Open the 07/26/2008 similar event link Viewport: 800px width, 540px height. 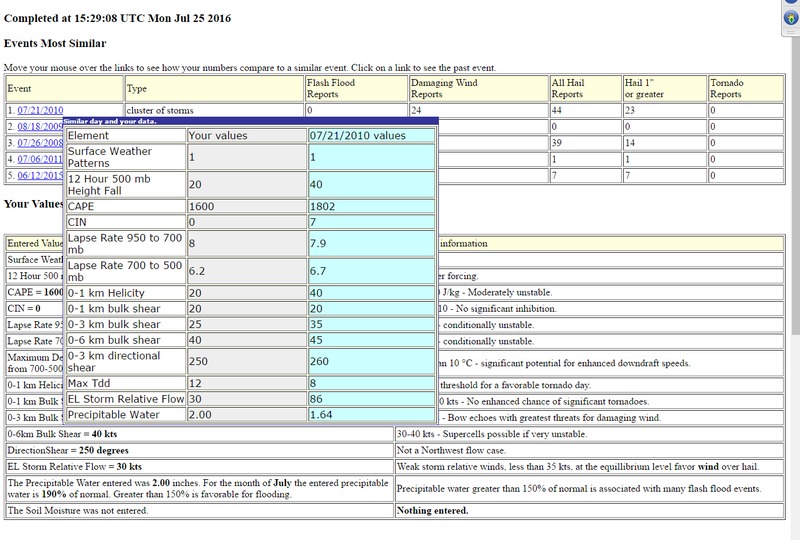point(40,143)
